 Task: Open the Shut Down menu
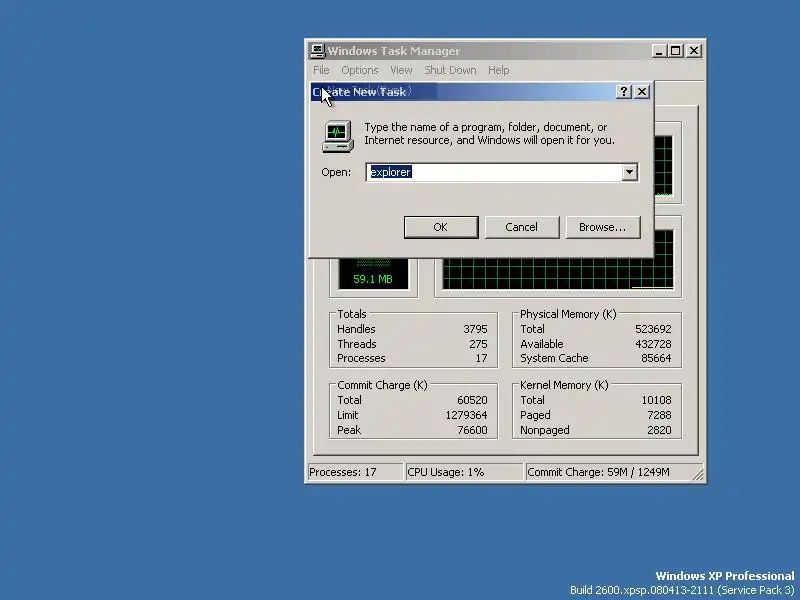point(450,70)
